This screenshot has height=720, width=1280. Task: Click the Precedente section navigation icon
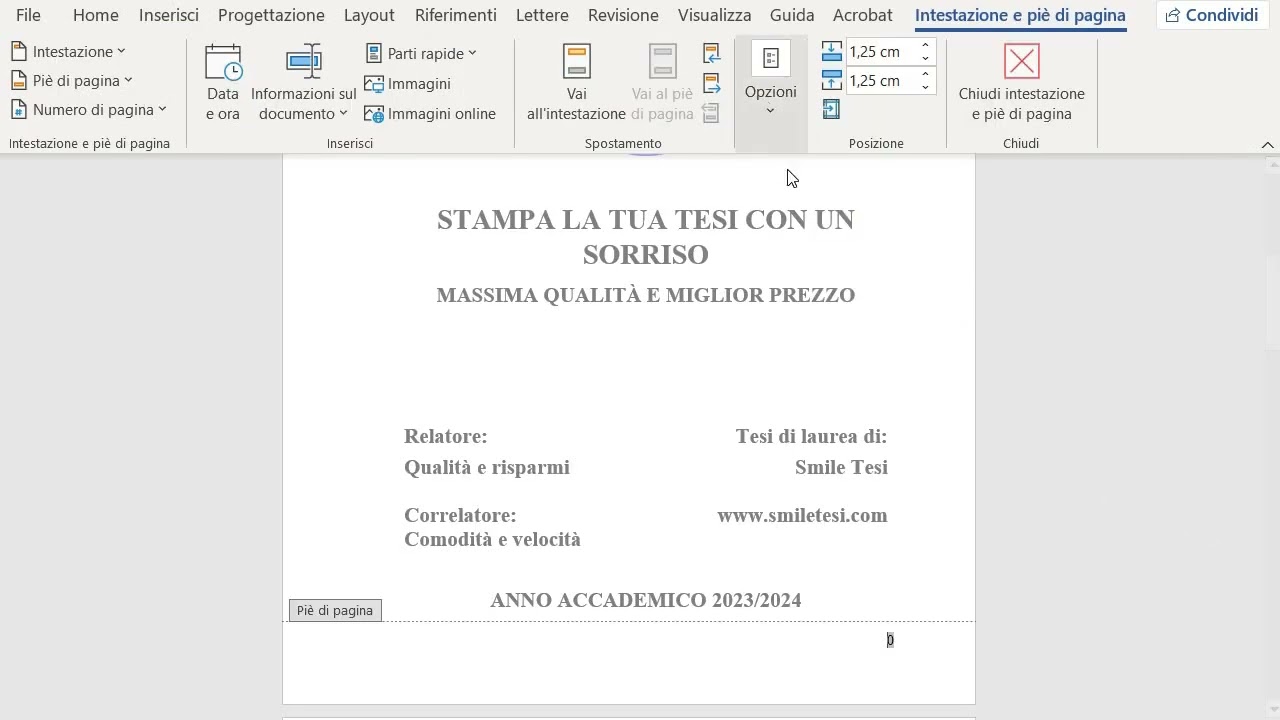712,53
